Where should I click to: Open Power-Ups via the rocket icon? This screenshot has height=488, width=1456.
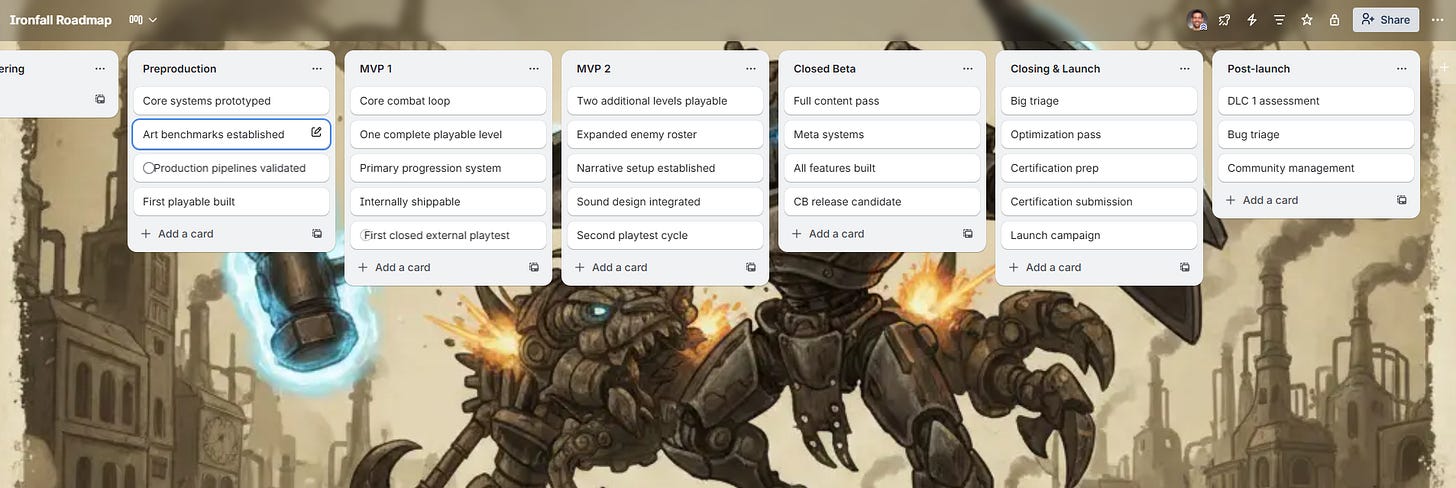1224,19
